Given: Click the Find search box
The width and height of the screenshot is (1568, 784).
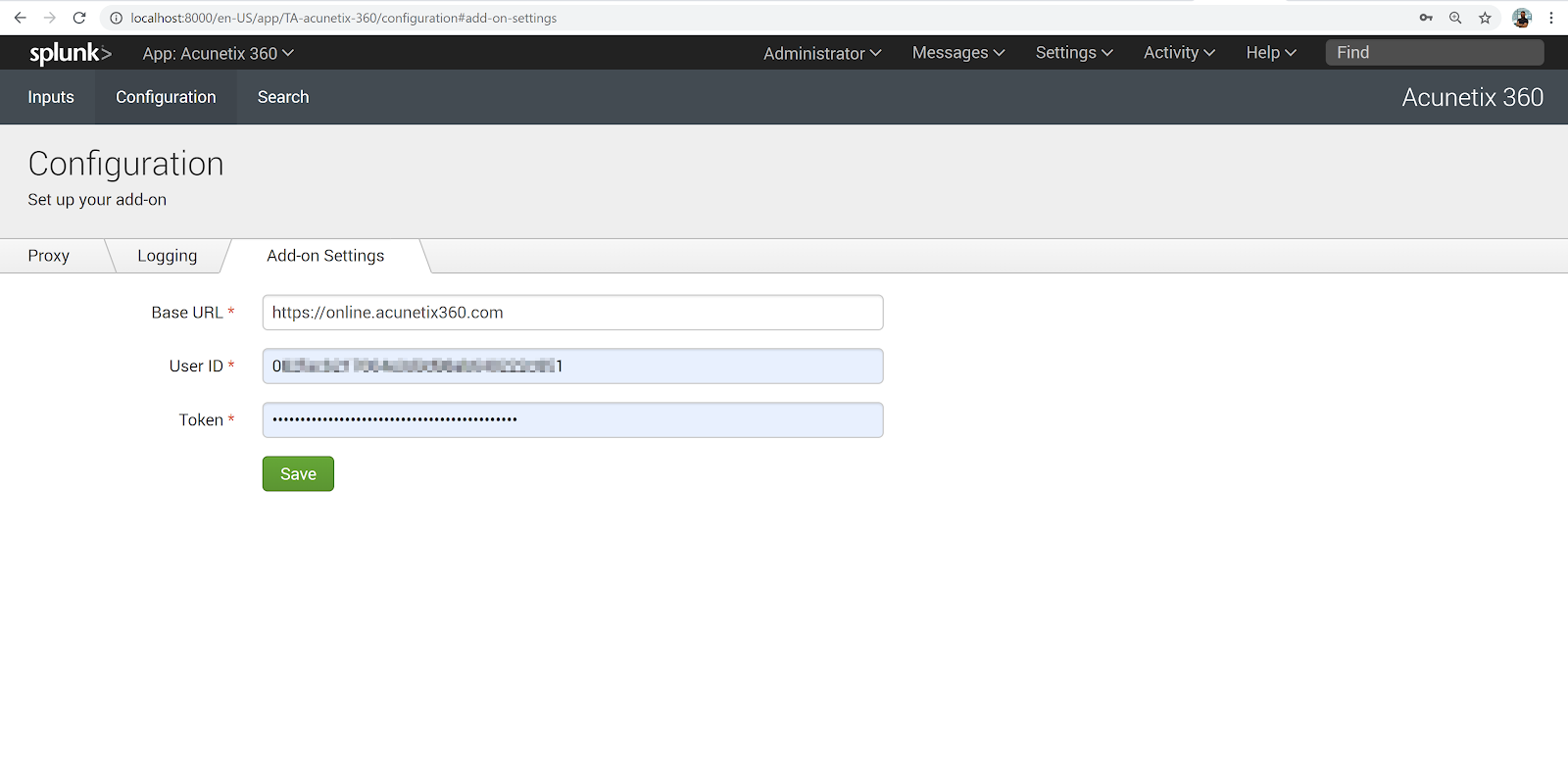Looking at the screenshot, I should pos(1435,53).
